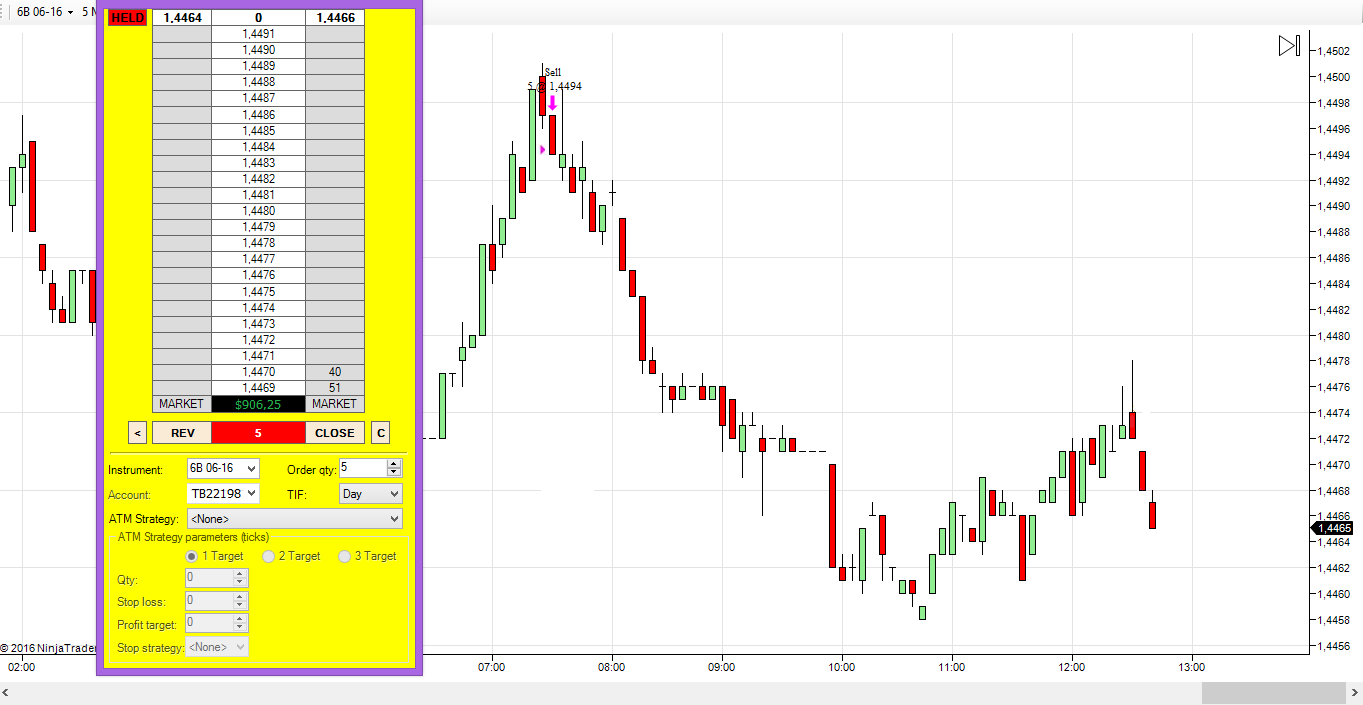The height and width of the screenshot is (705, 1363).
Task: Click price row 1,4488 in ladder
Action: (x=258, y=82)
